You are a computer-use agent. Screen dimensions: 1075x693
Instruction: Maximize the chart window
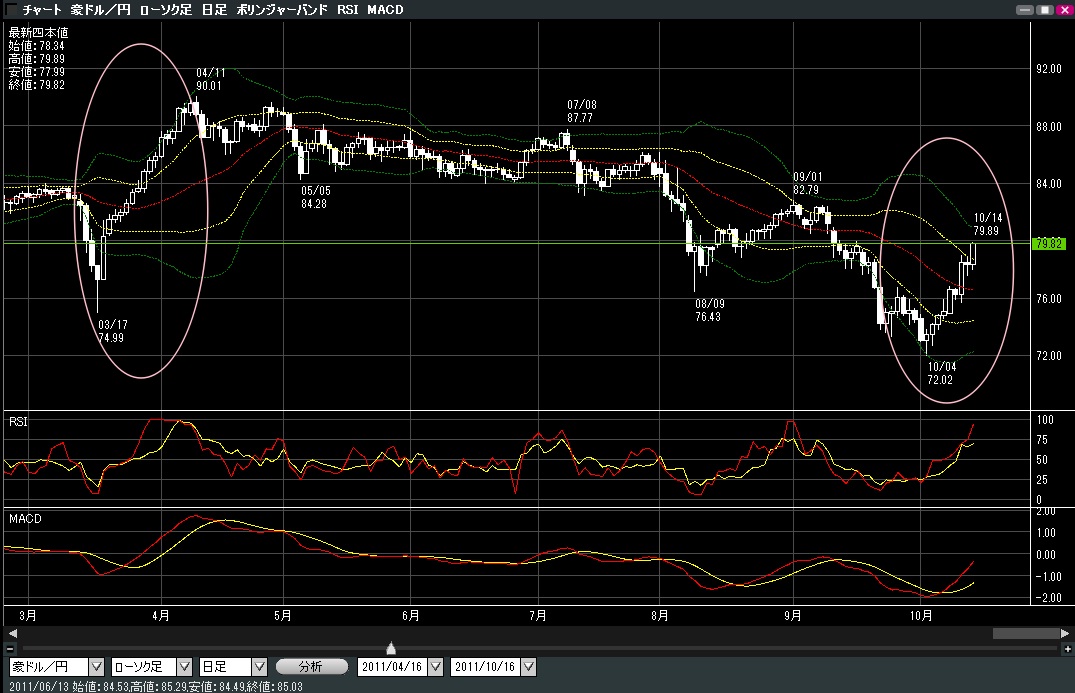click(1044, 9)
